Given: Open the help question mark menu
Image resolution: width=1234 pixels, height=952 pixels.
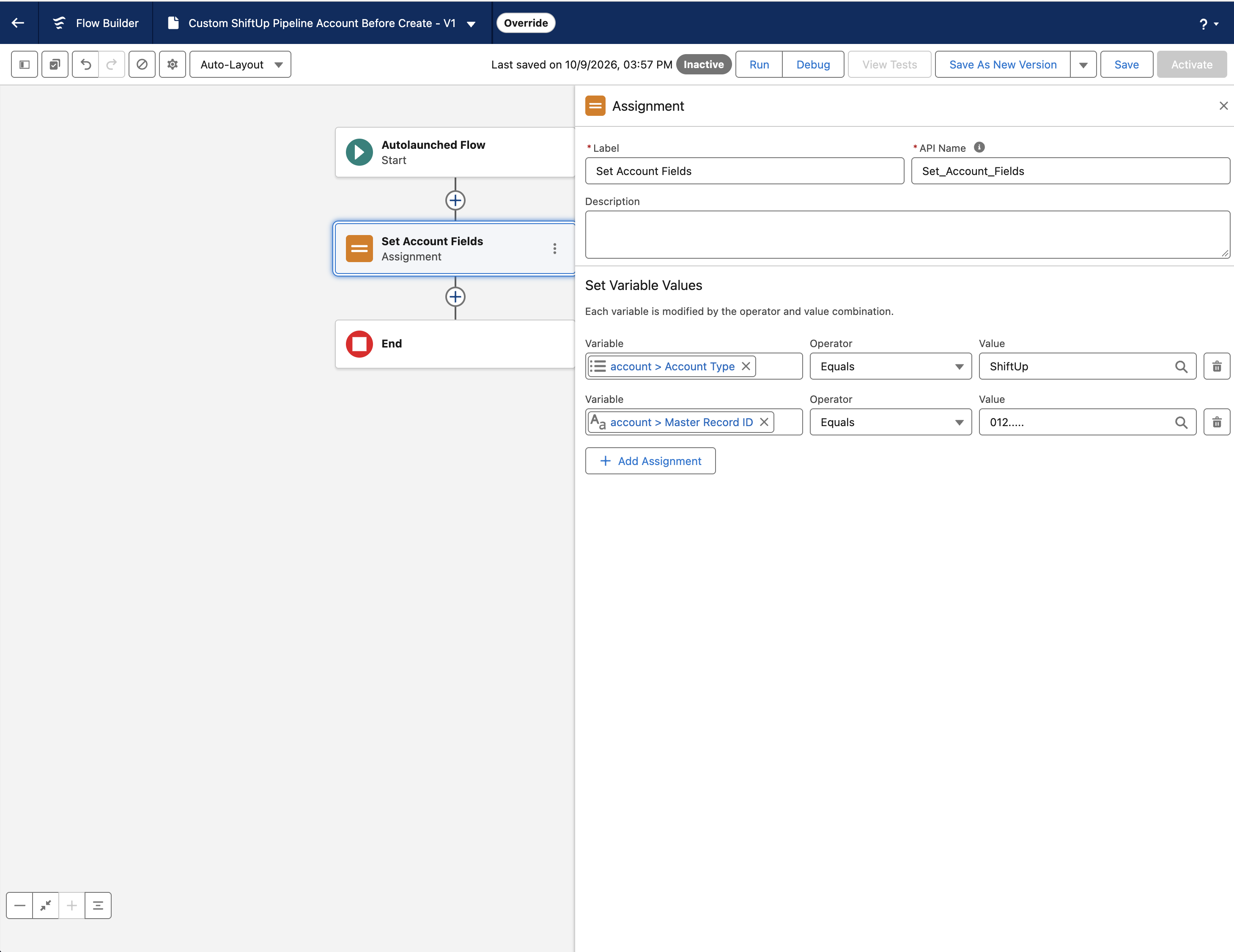Looking at the screenshot, I should (1209, 24).
